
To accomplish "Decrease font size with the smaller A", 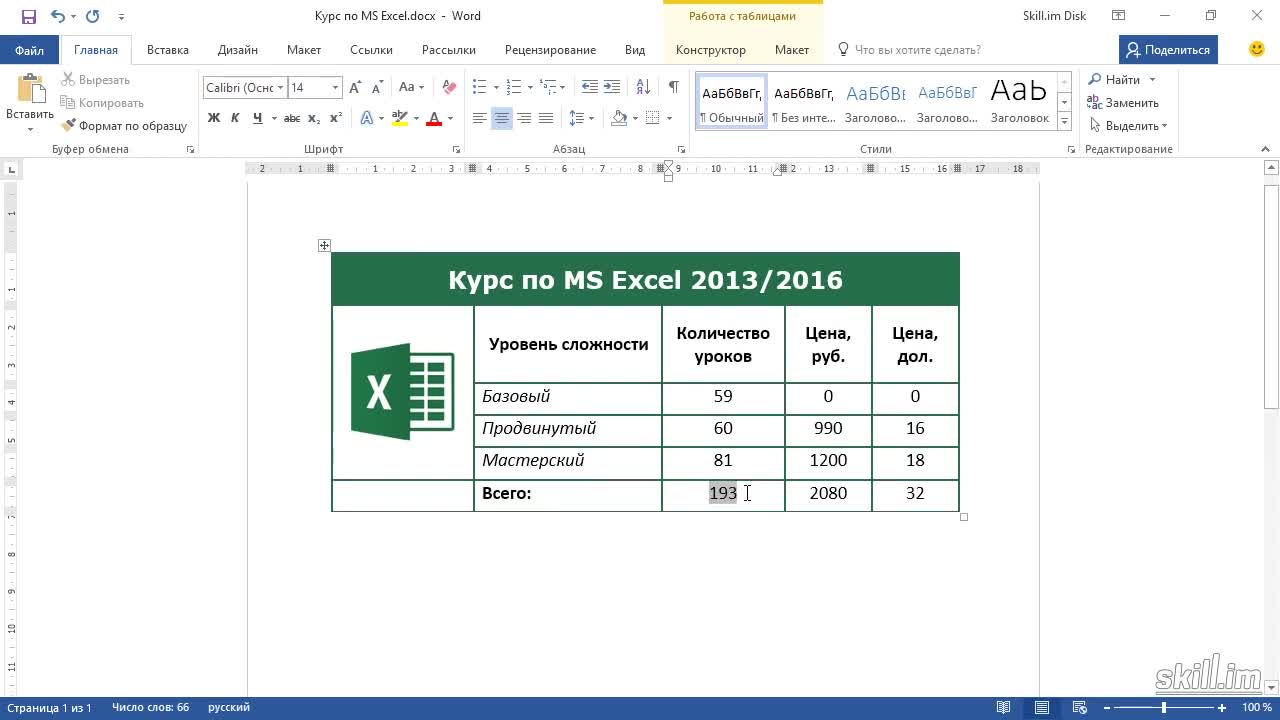I will pos(375,88).
